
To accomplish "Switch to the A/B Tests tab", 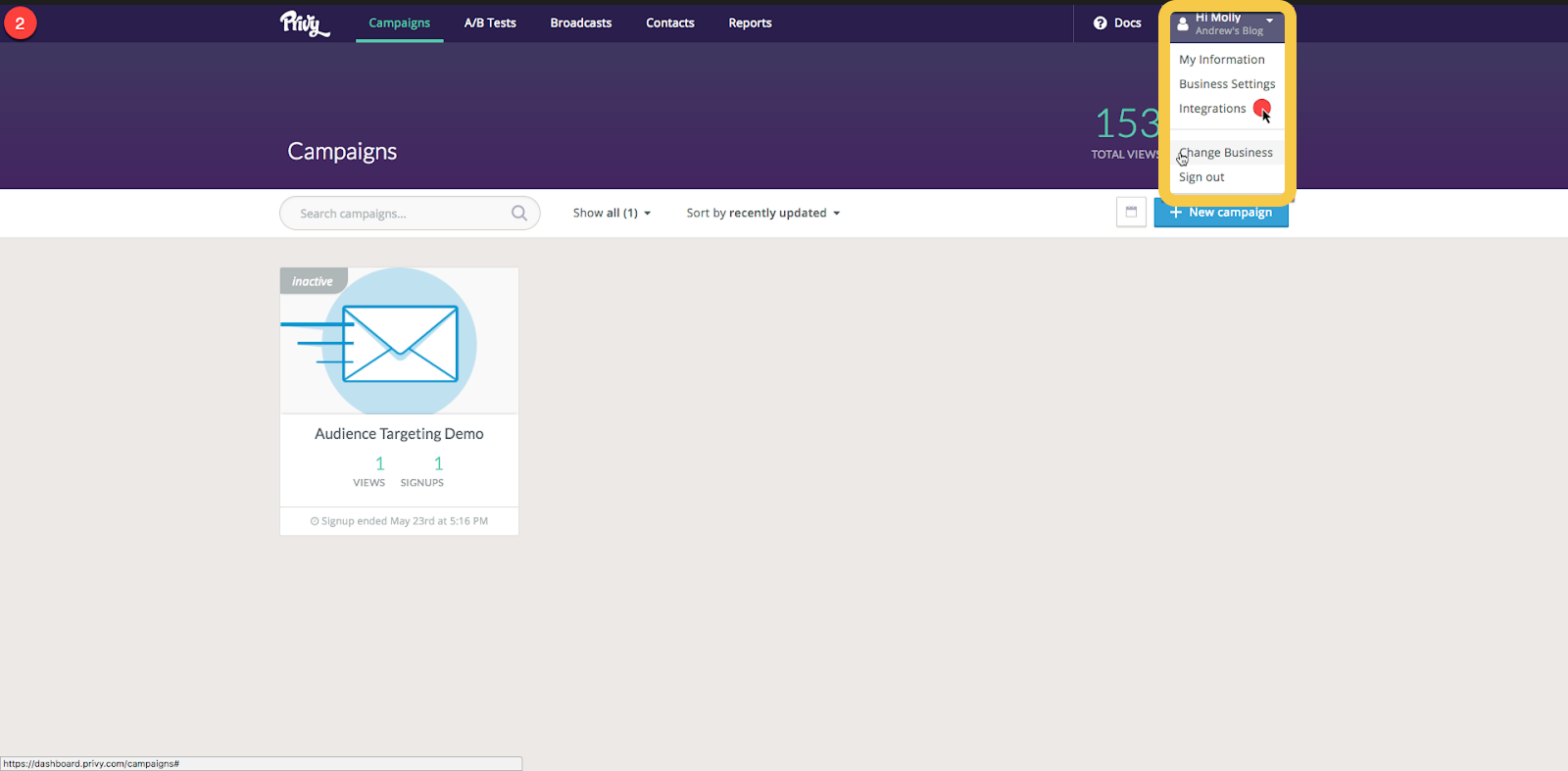I will click(x=490, y=23).
